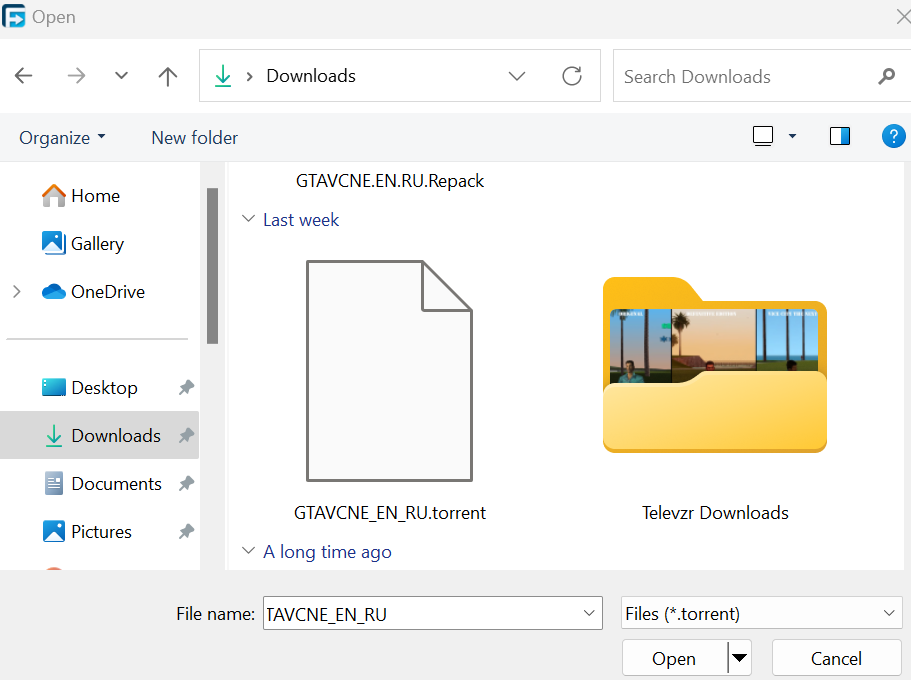Screen dimensions: 911x680
Task: Toggle the preview pane icon
Action: tap(840, 137)
